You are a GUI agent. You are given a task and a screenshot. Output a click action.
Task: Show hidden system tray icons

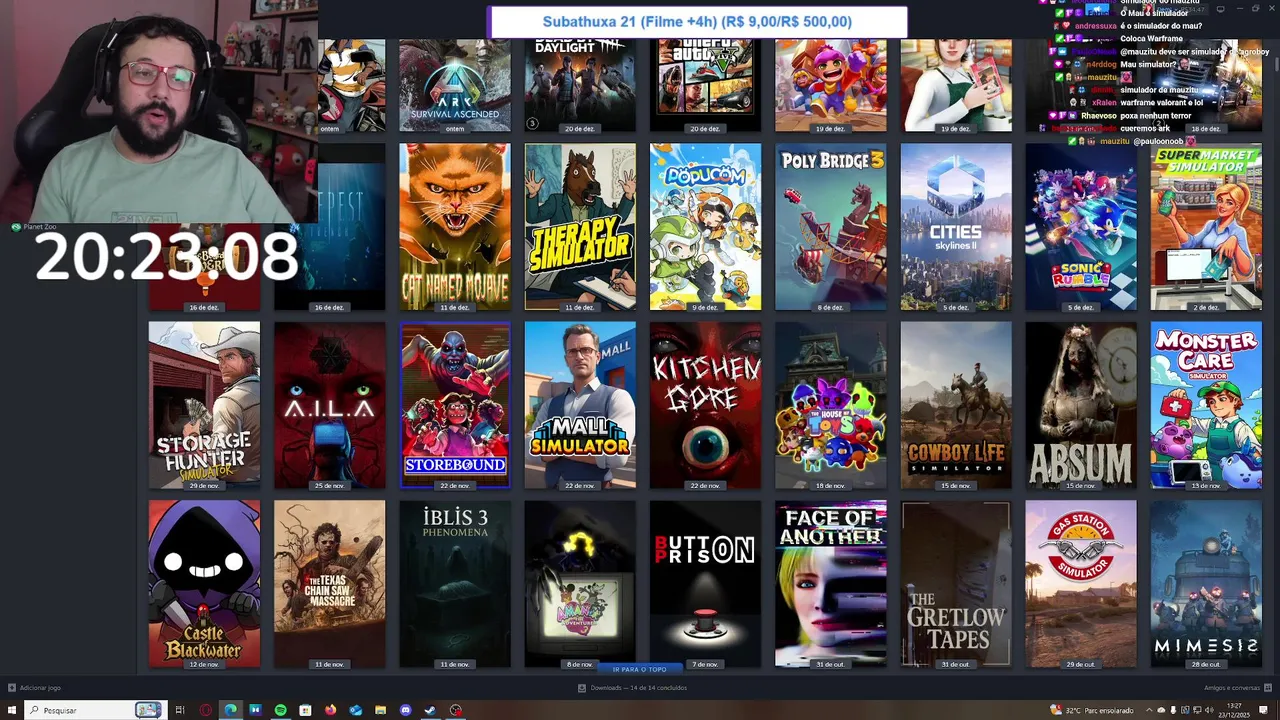click(1149, 710)
